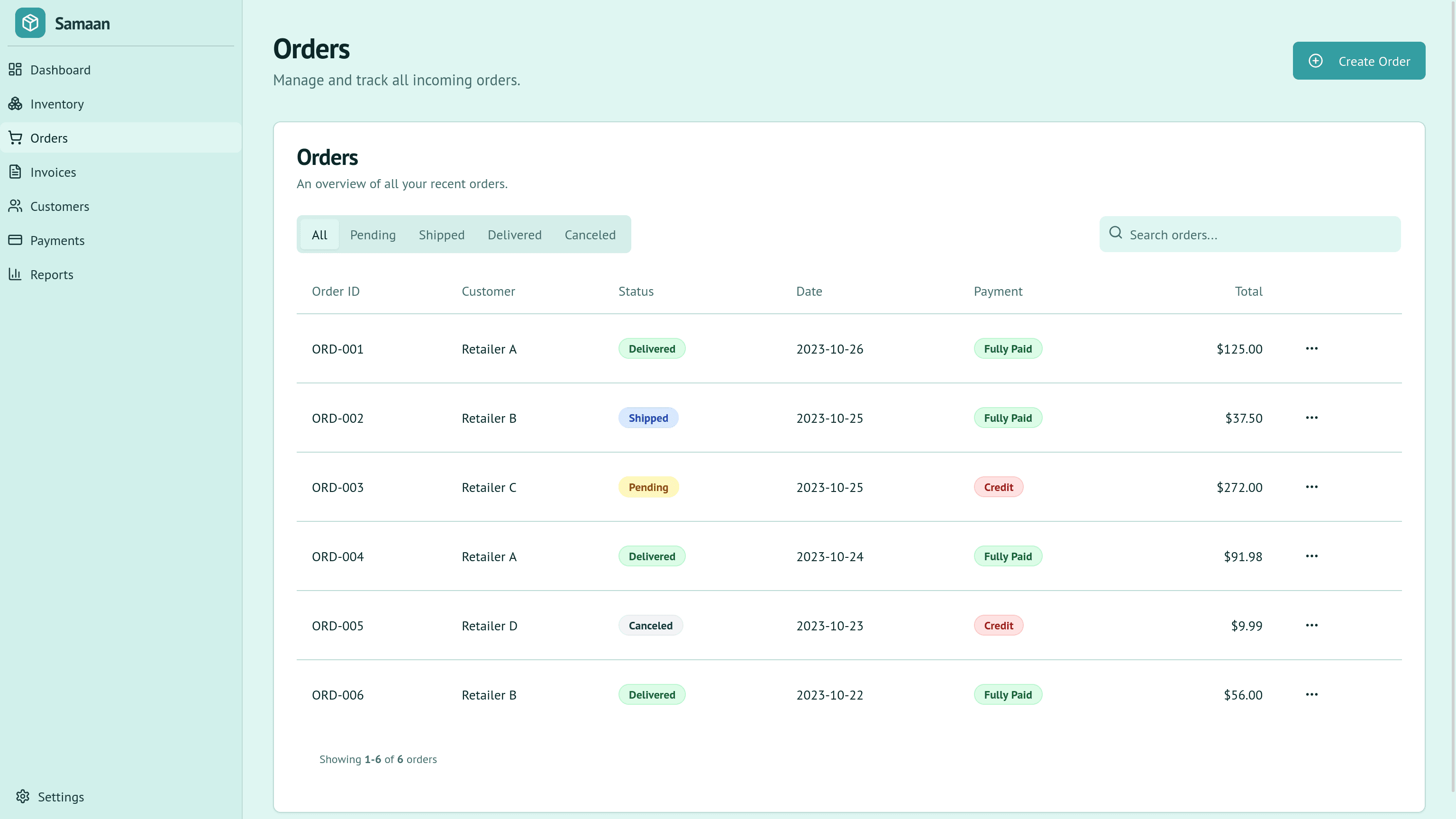1456x819 pixels.
Task: Click the Orders shopping cart icon
Action: point(15,138)
